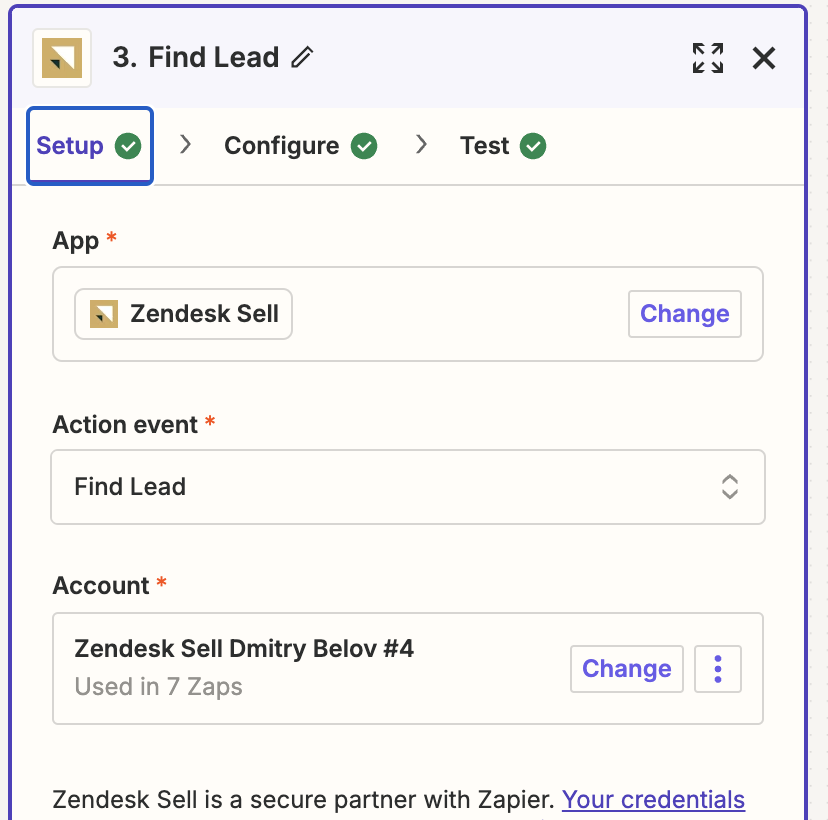Expand the panel to full screen

(x=708, y=58)
